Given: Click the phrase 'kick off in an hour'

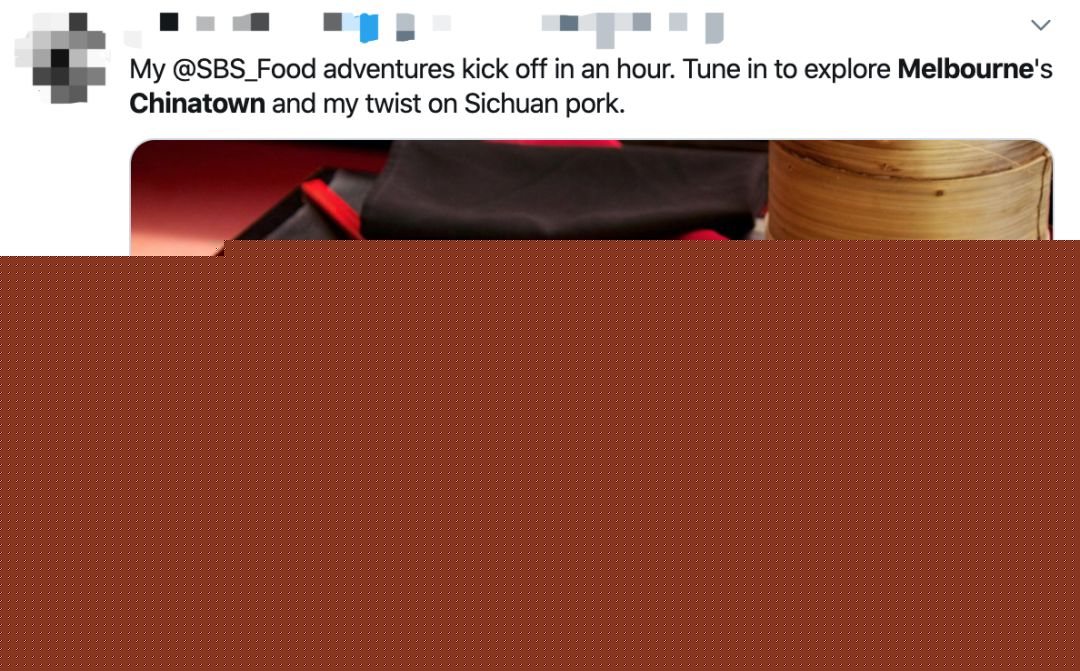Looking at the screenshot, I should (x=569, y=70).
